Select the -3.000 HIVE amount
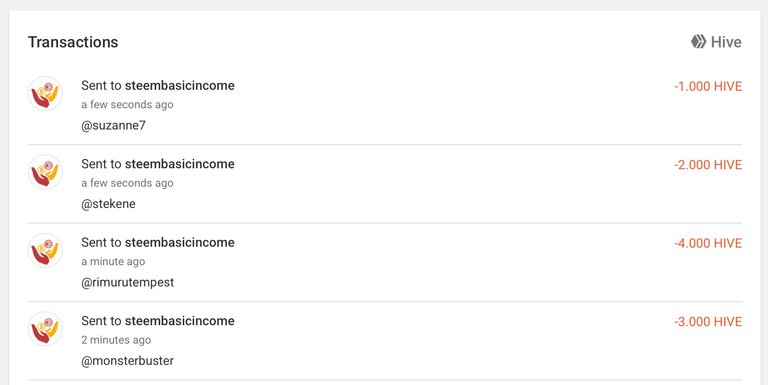This screenshot has height=385, width=768. click(x=708, y=322)
